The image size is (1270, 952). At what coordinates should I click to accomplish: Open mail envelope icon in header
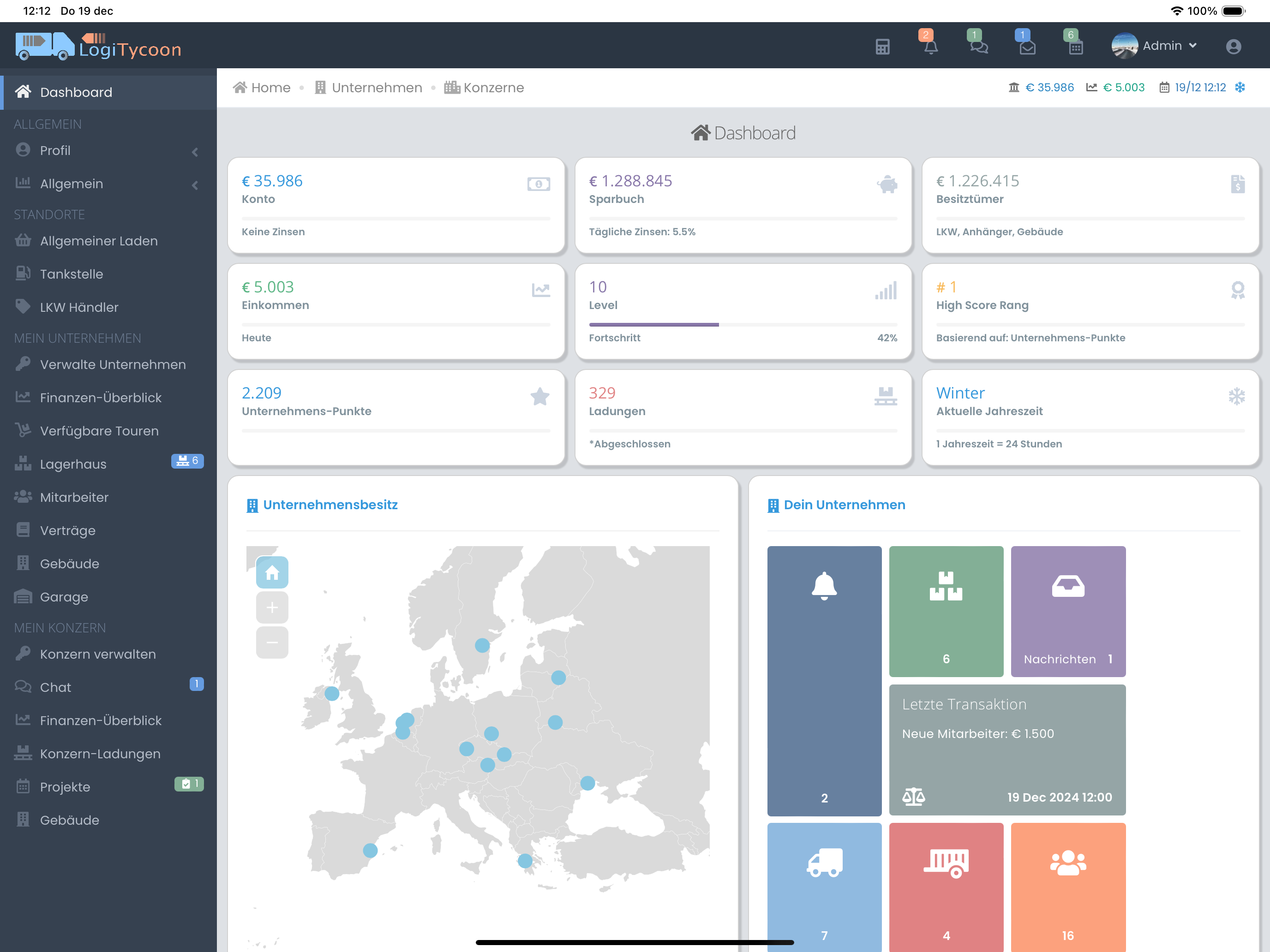point(1027,47)
